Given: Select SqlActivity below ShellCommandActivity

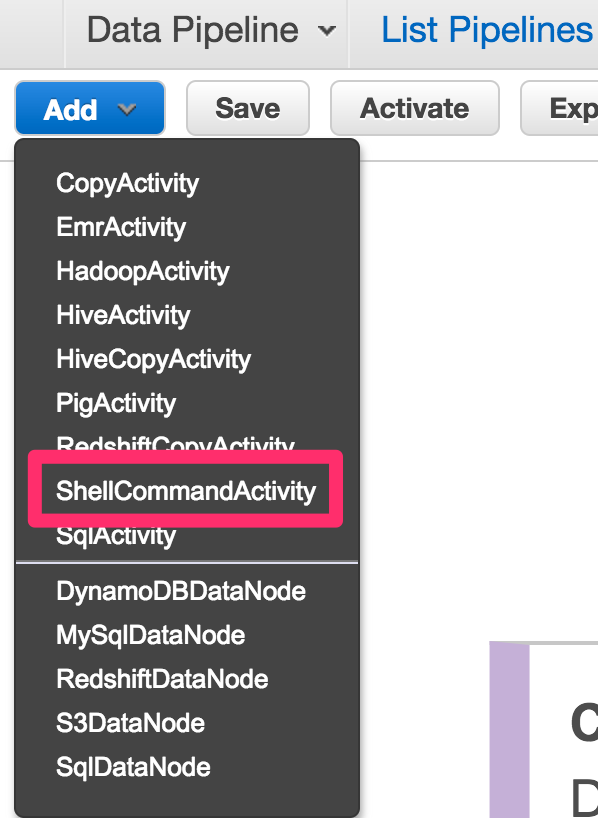Looking at the screenshot, I should pyautogui.click(x=115, y=534).
